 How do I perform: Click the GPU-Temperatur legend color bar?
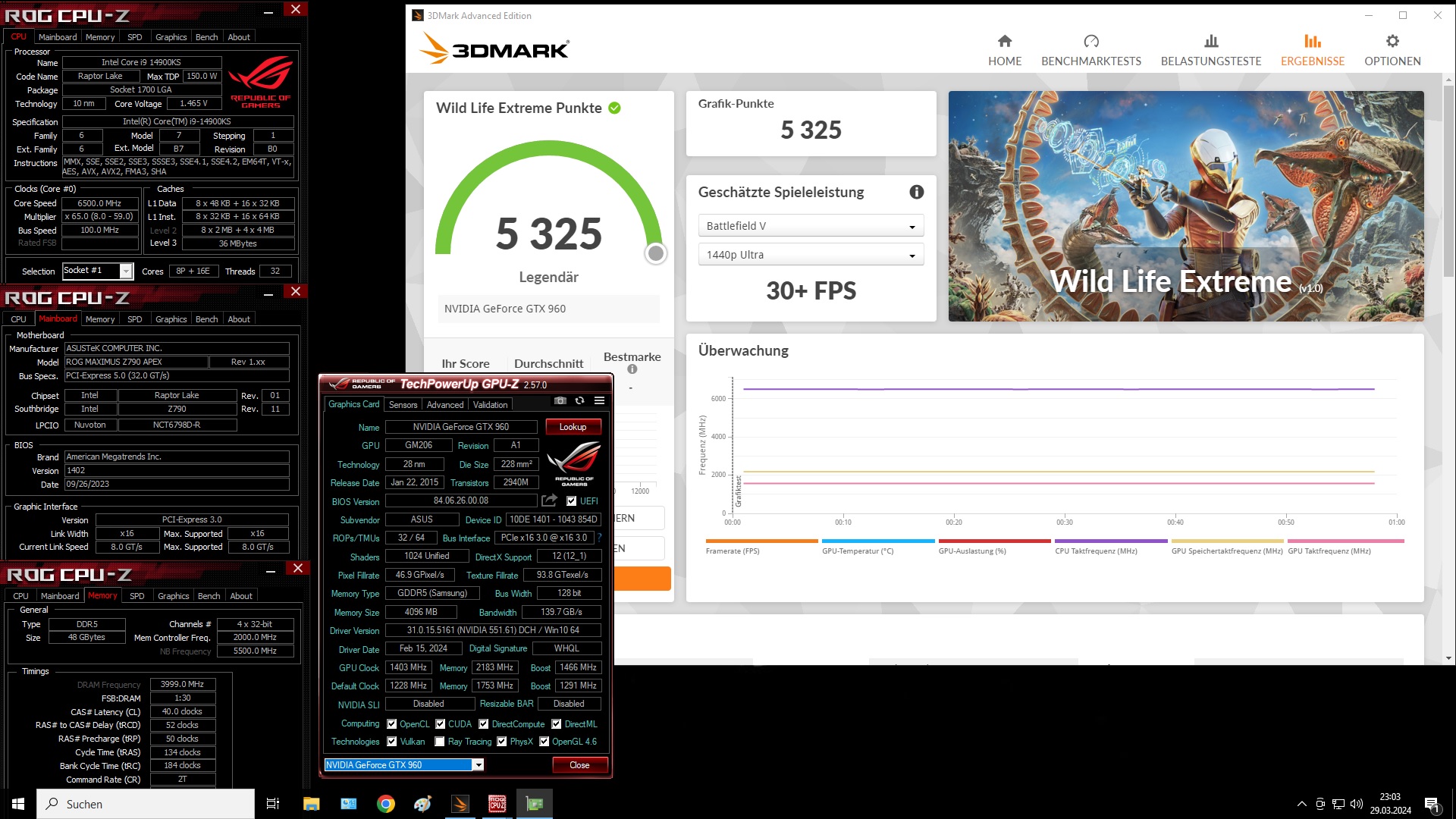click(x=878, y=541)
